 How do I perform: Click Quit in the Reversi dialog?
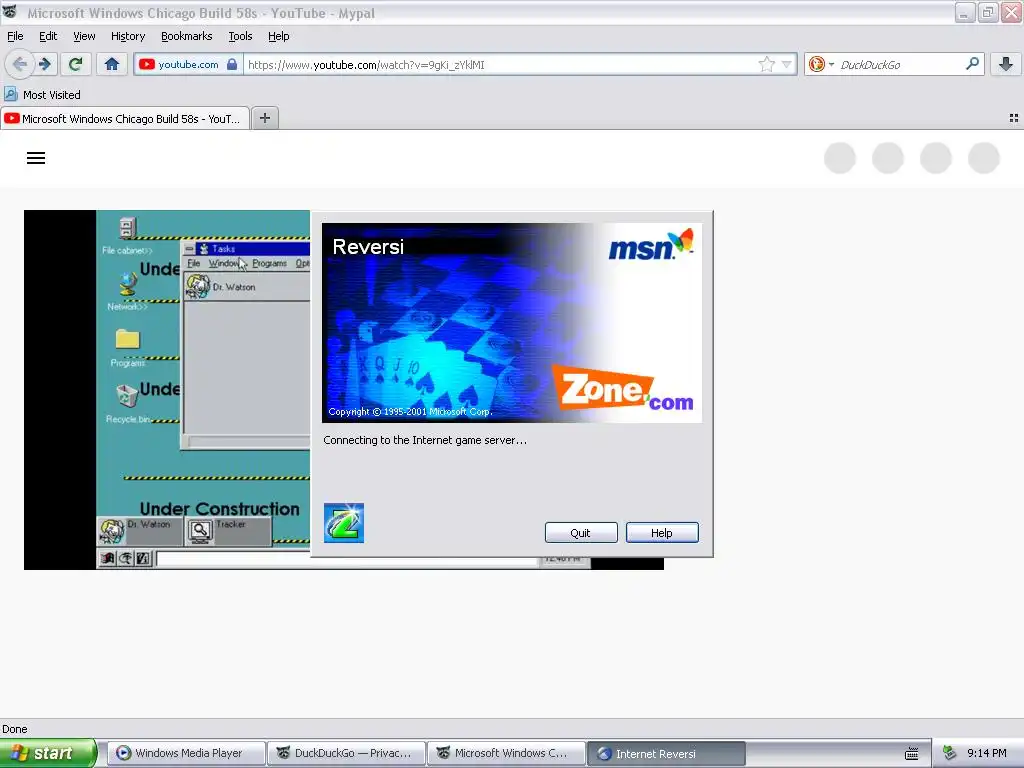pos(581,533)
